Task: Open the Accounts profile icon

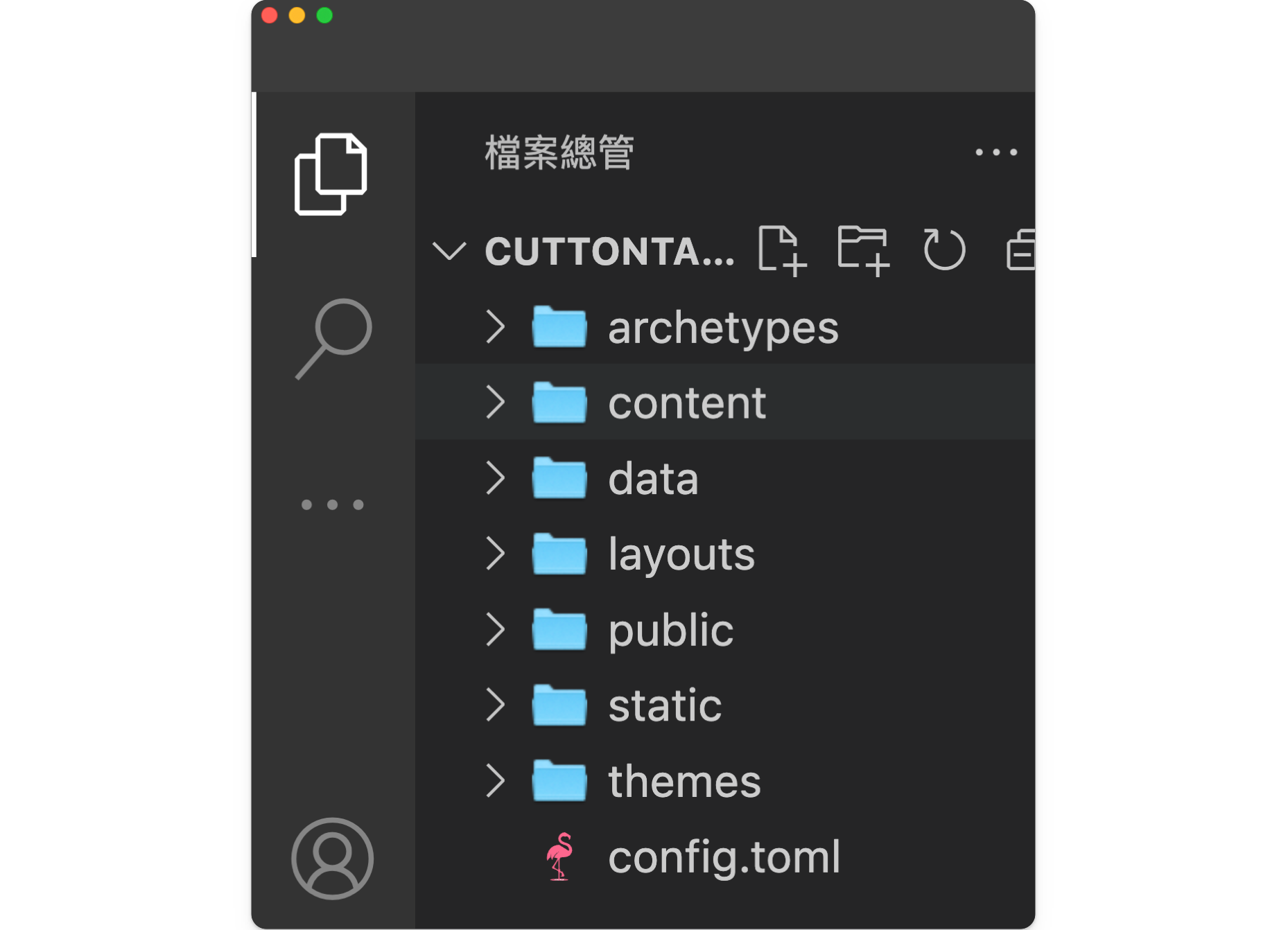Action: tap(333, 858)
